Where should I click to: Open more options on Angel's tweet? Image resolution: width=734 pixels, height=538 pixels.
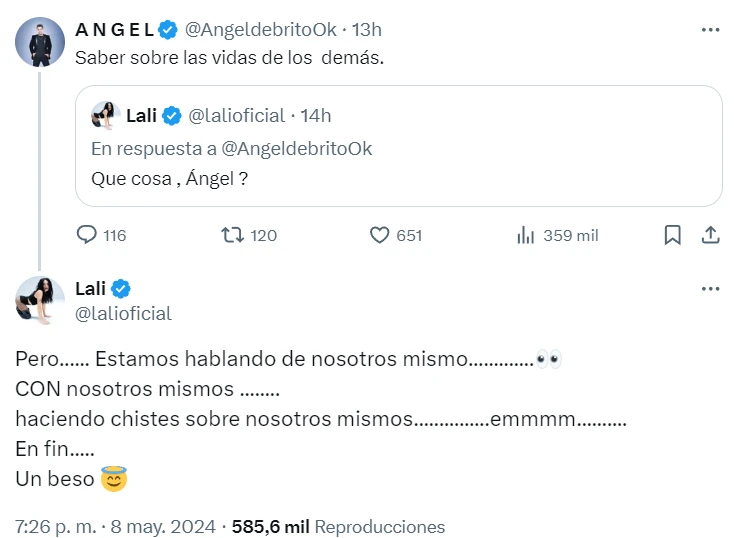[x=710, y=30]
